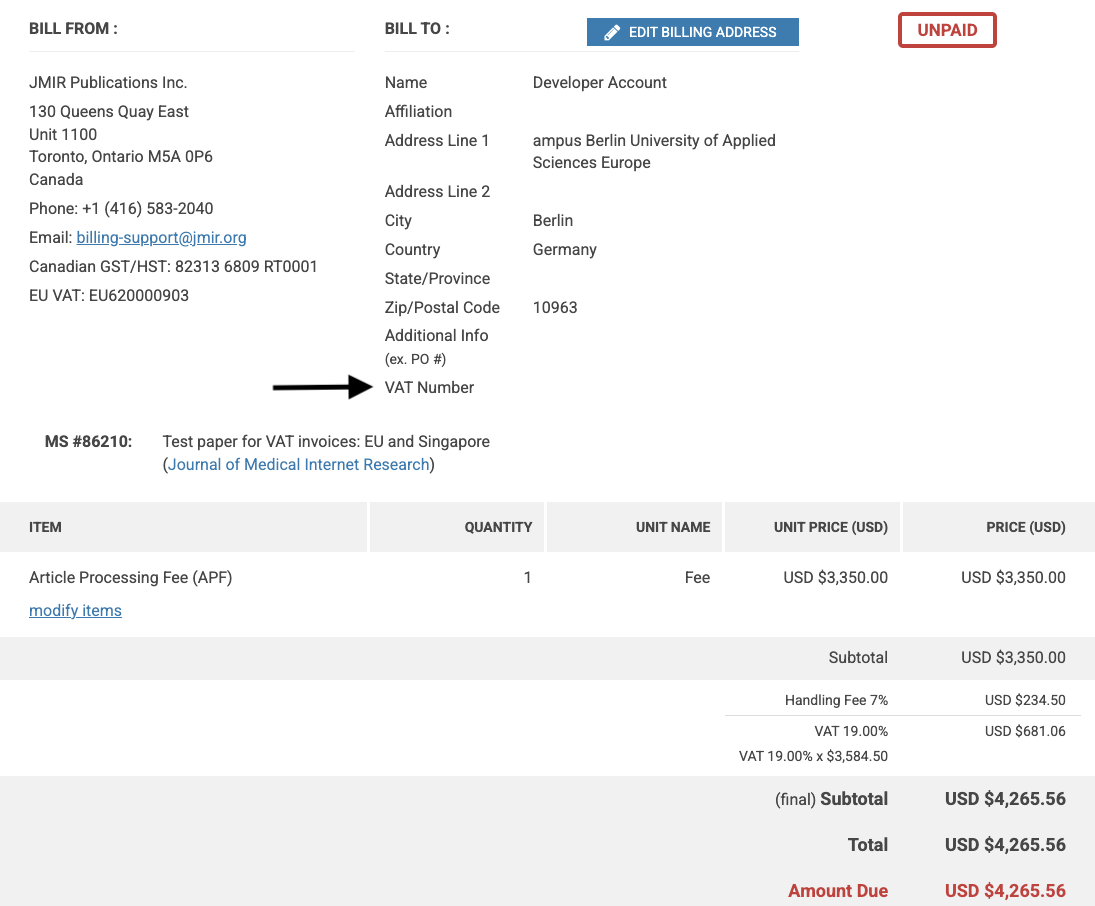This screenshot has width=1095, height=906.
Task: Select the ITEM column header
Action: pos(46,527)
